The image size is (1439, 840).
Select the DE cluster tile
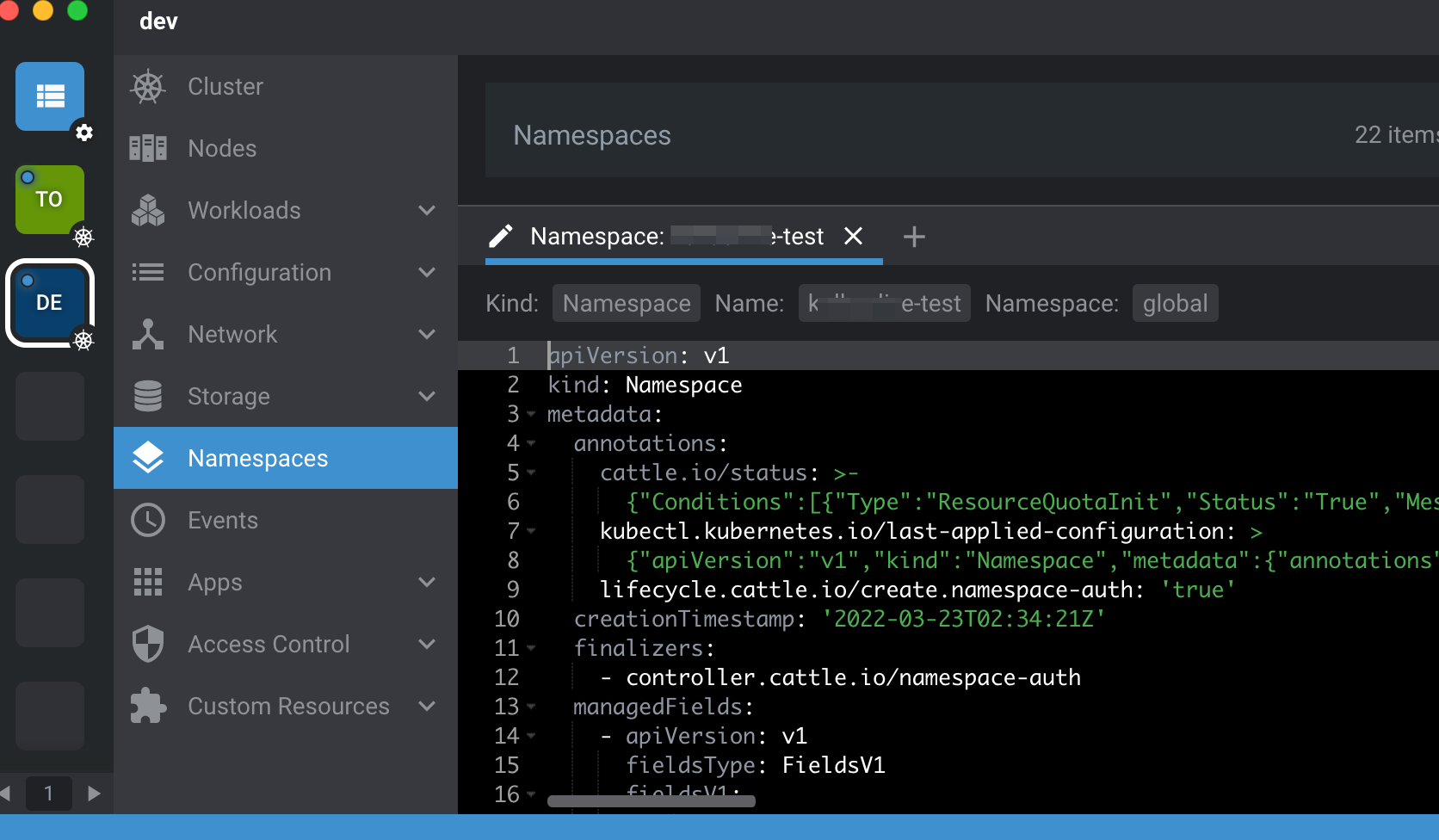(x=50, y=303)
